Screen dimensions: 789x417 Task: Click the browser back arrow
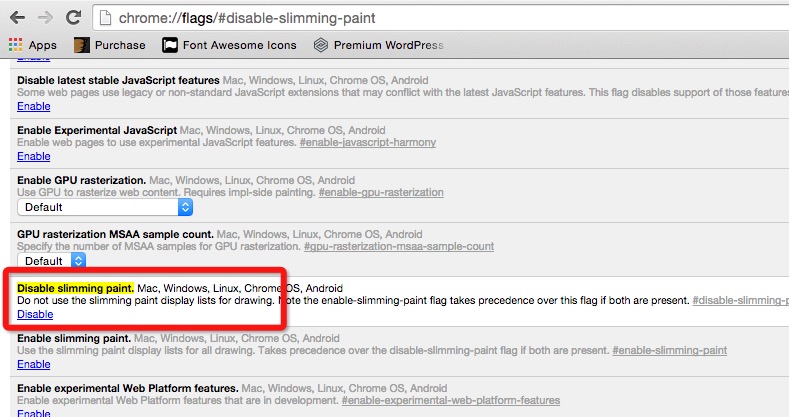pos(18,18)
